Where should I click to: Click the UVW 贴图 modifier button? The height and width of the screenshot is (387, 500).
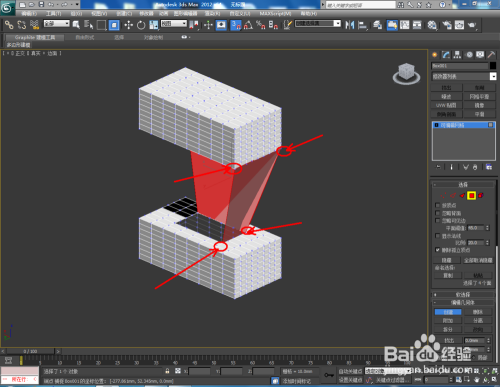tap(446, 105)
